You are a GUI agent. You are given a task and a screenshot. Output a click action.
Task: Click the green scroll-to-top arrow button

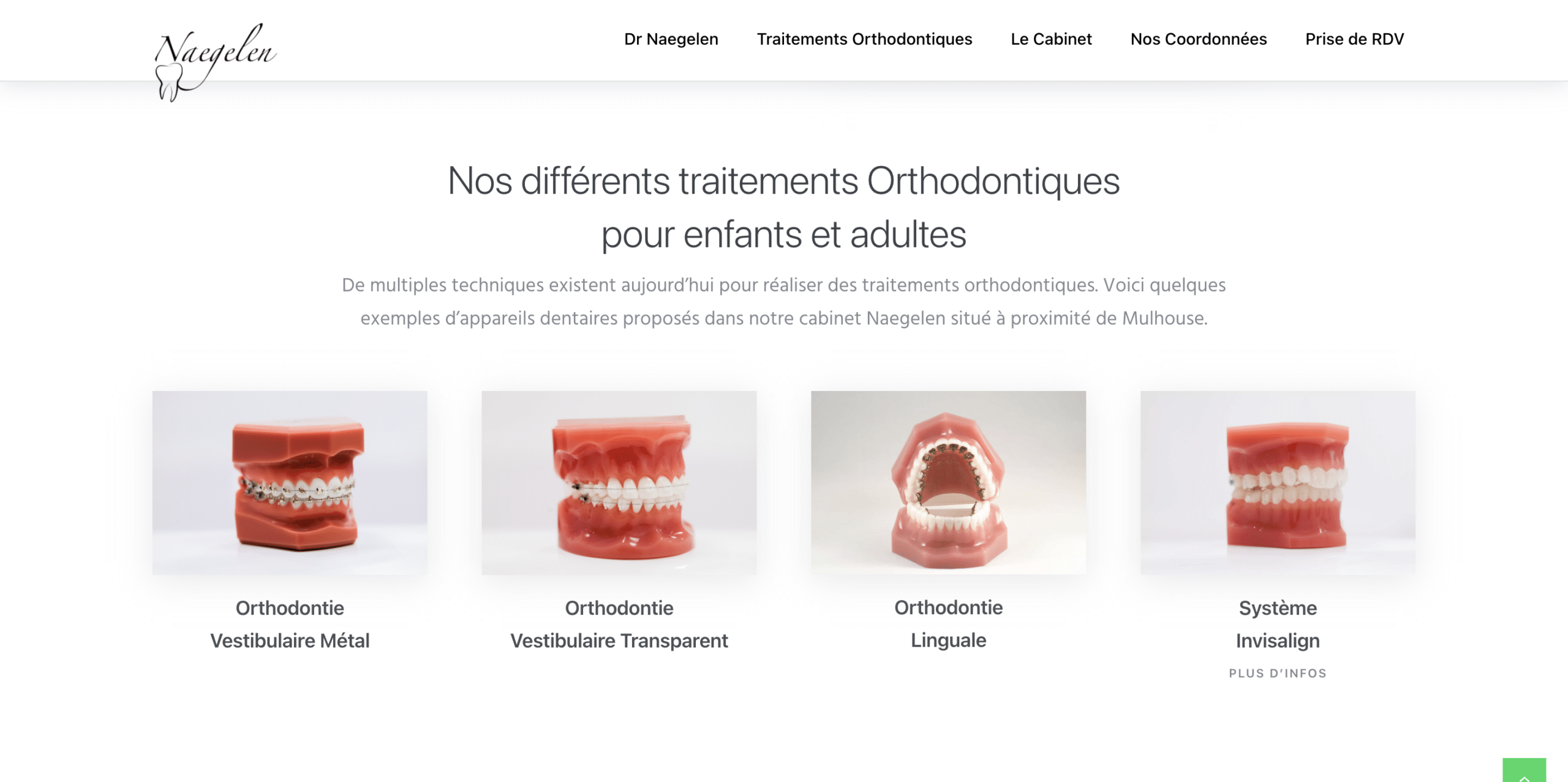click(1524, 770)
